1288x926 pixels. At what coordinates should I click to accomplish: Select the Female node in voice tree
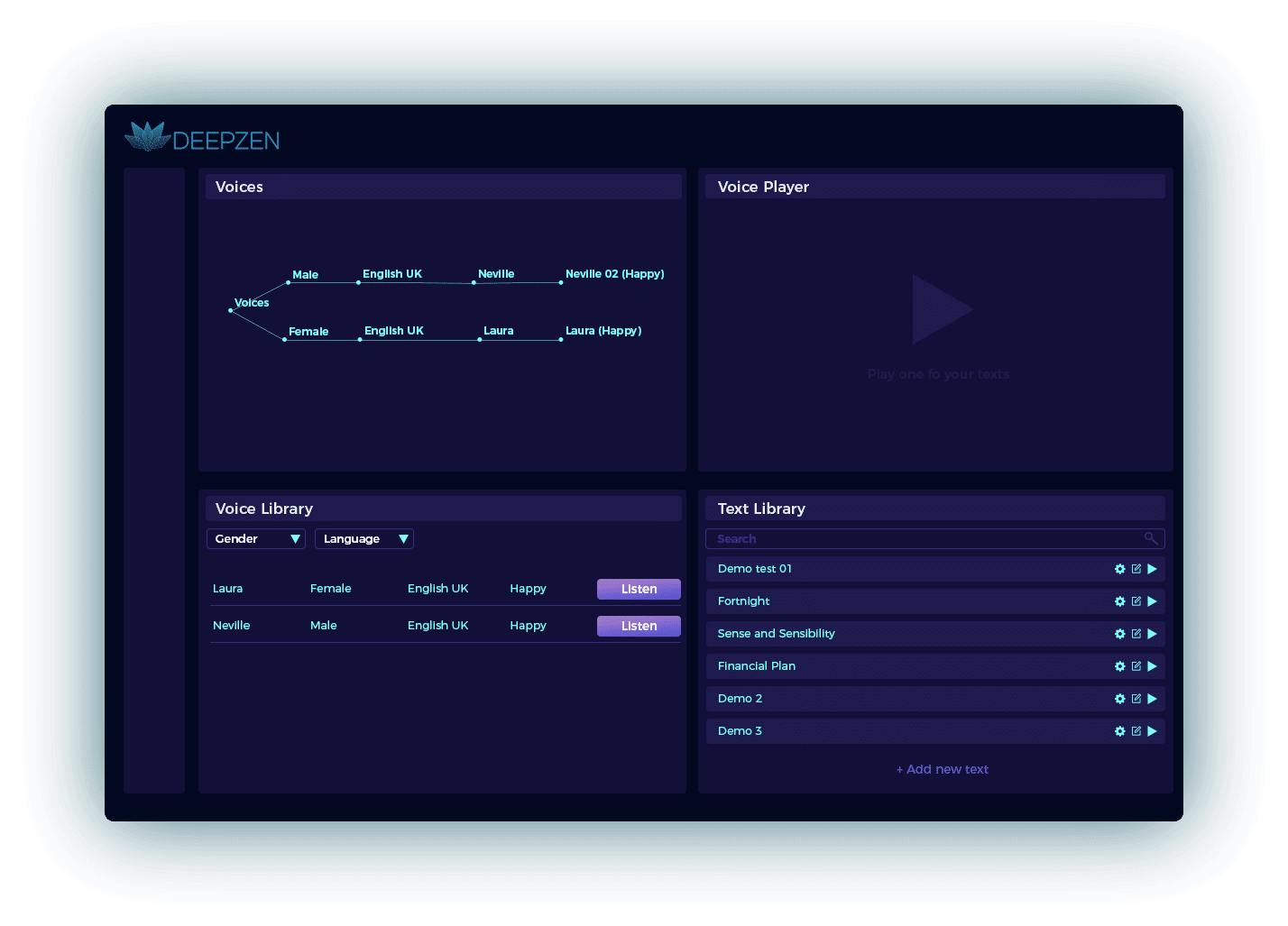pos(308,332)
